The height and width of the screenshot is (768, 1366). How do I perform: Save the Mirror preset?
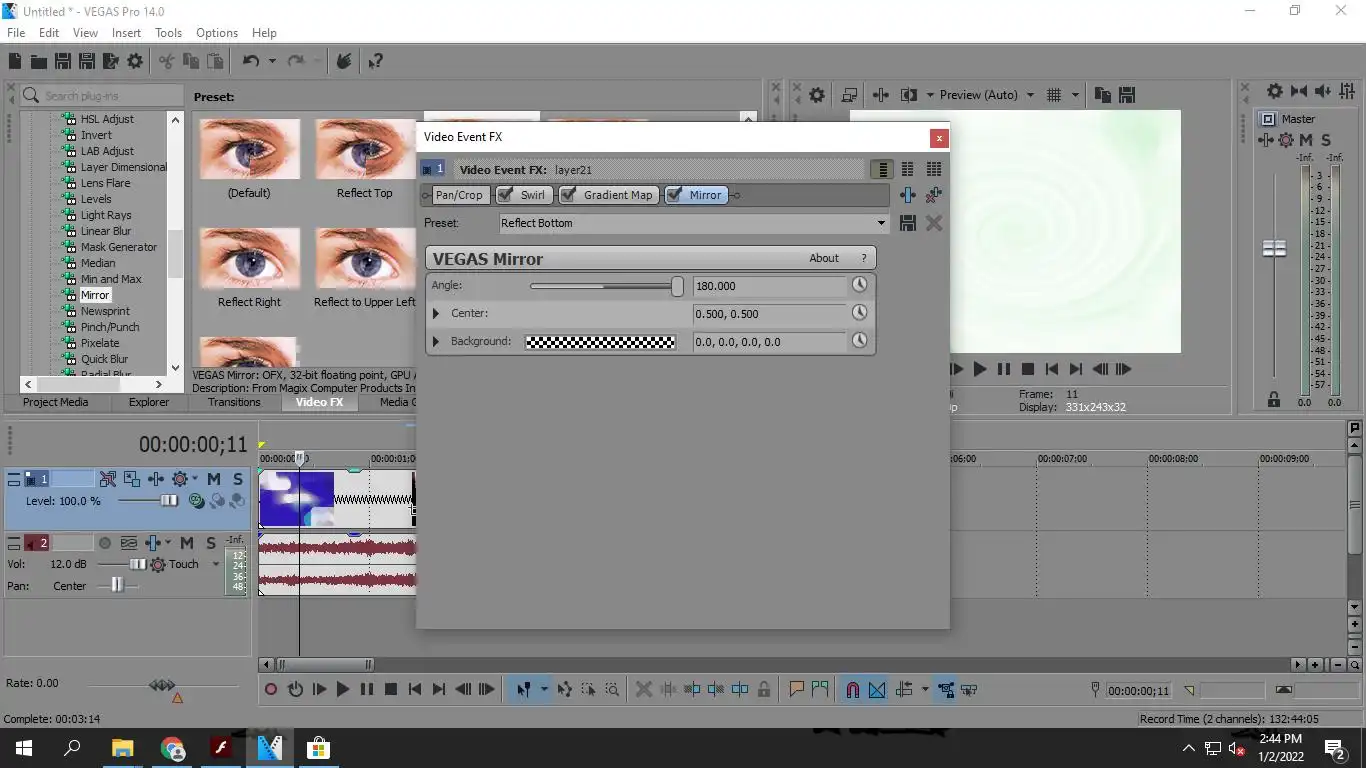pos(907,223)
